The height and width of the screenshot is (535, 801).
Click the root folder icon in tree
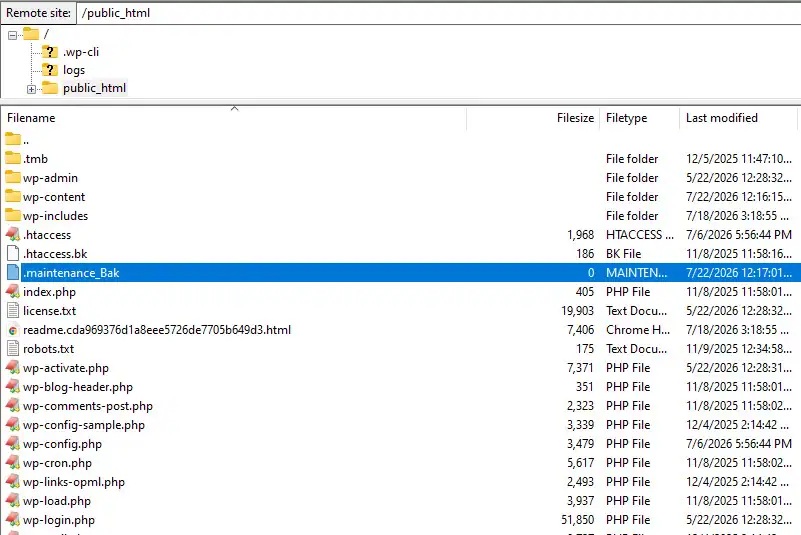[31, 34]
